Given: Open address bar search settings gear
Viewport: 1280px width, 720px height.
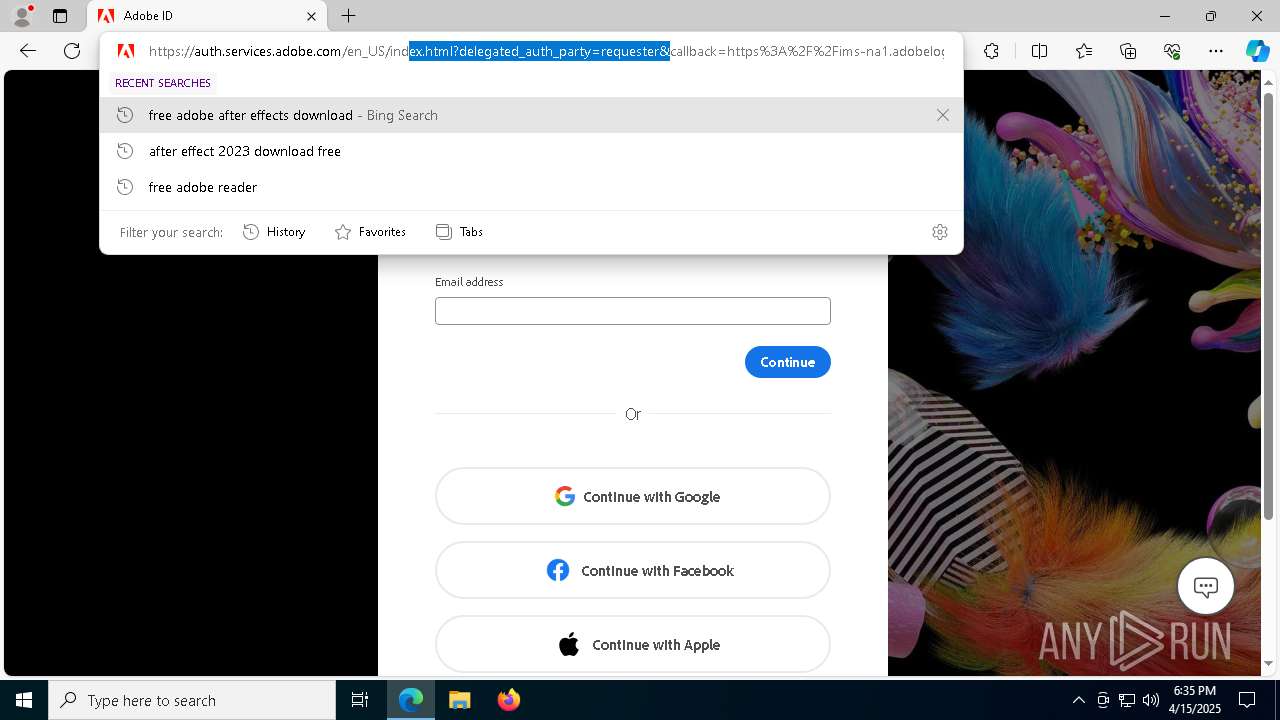Looking at the screenshot, I should click(940, 232).
